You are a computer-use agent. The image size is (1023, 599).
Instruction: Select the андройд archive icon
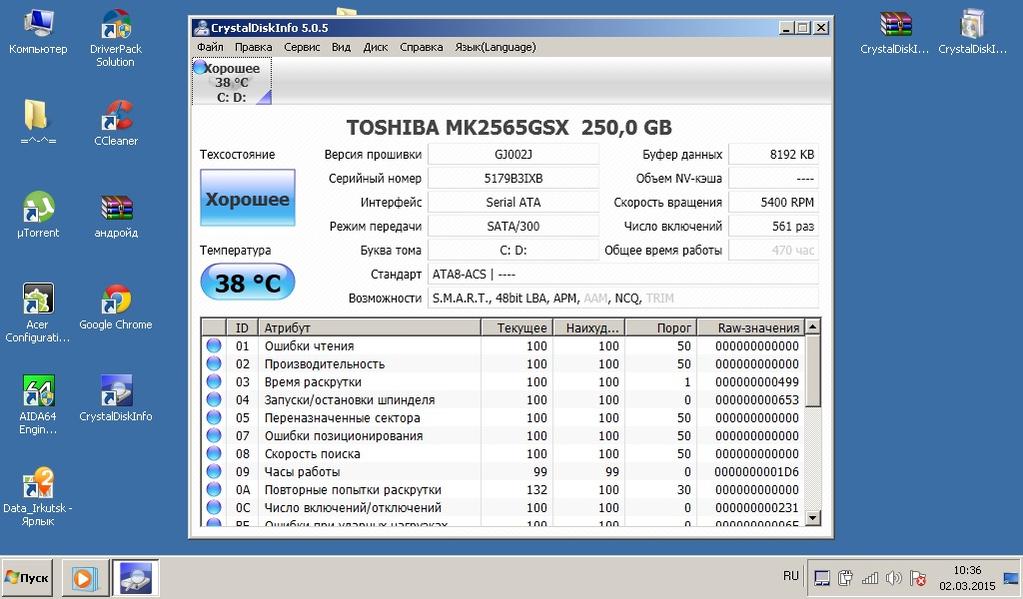(x=116, y=215)
